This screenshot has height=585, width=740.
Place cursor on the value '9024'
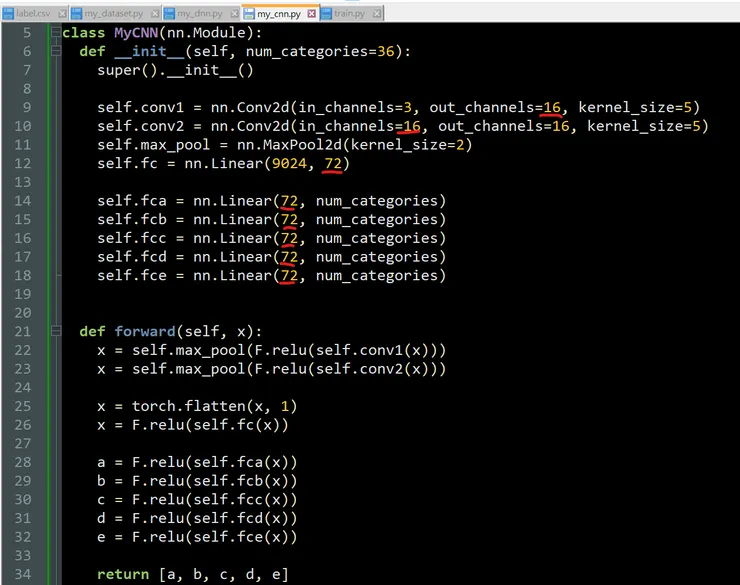pos(289,163)
